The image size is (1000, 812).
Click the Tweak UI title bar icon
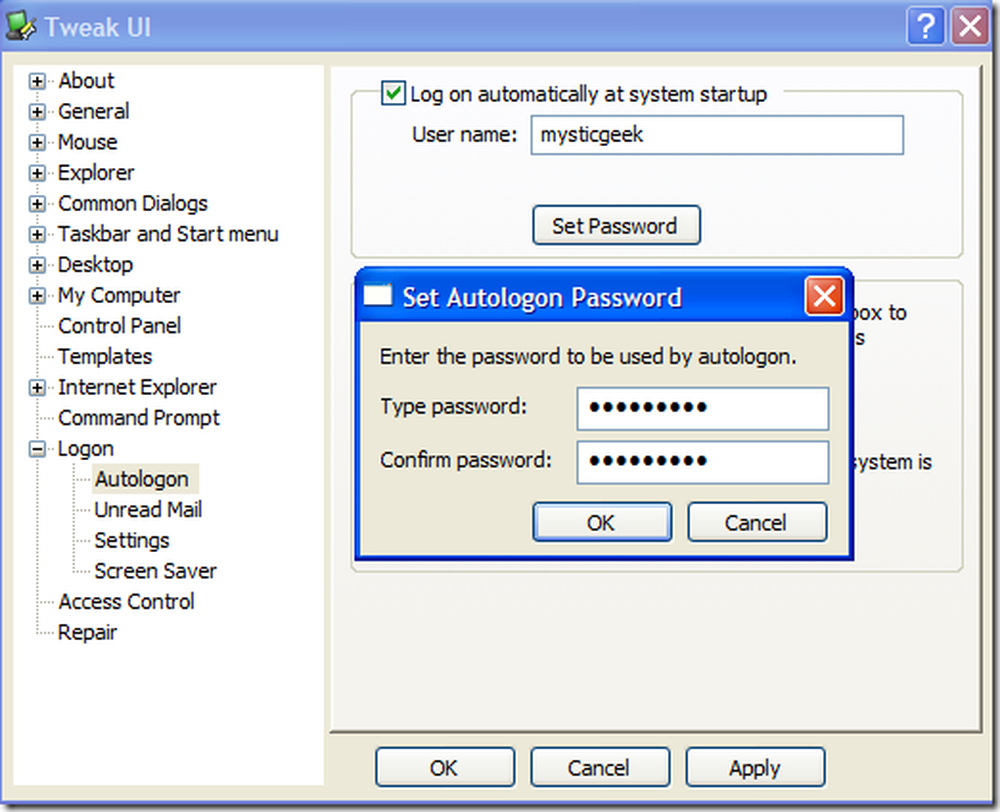coord(20,27)
